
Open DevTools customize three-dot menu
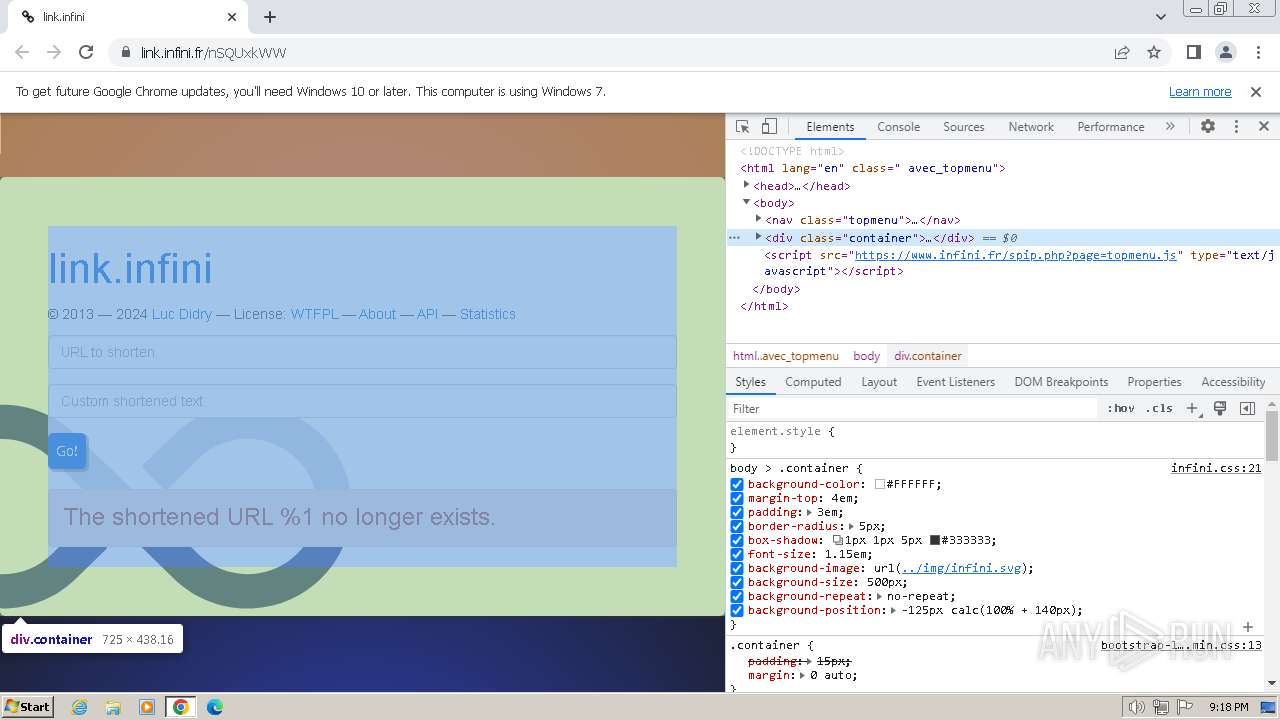[1236, 127]
